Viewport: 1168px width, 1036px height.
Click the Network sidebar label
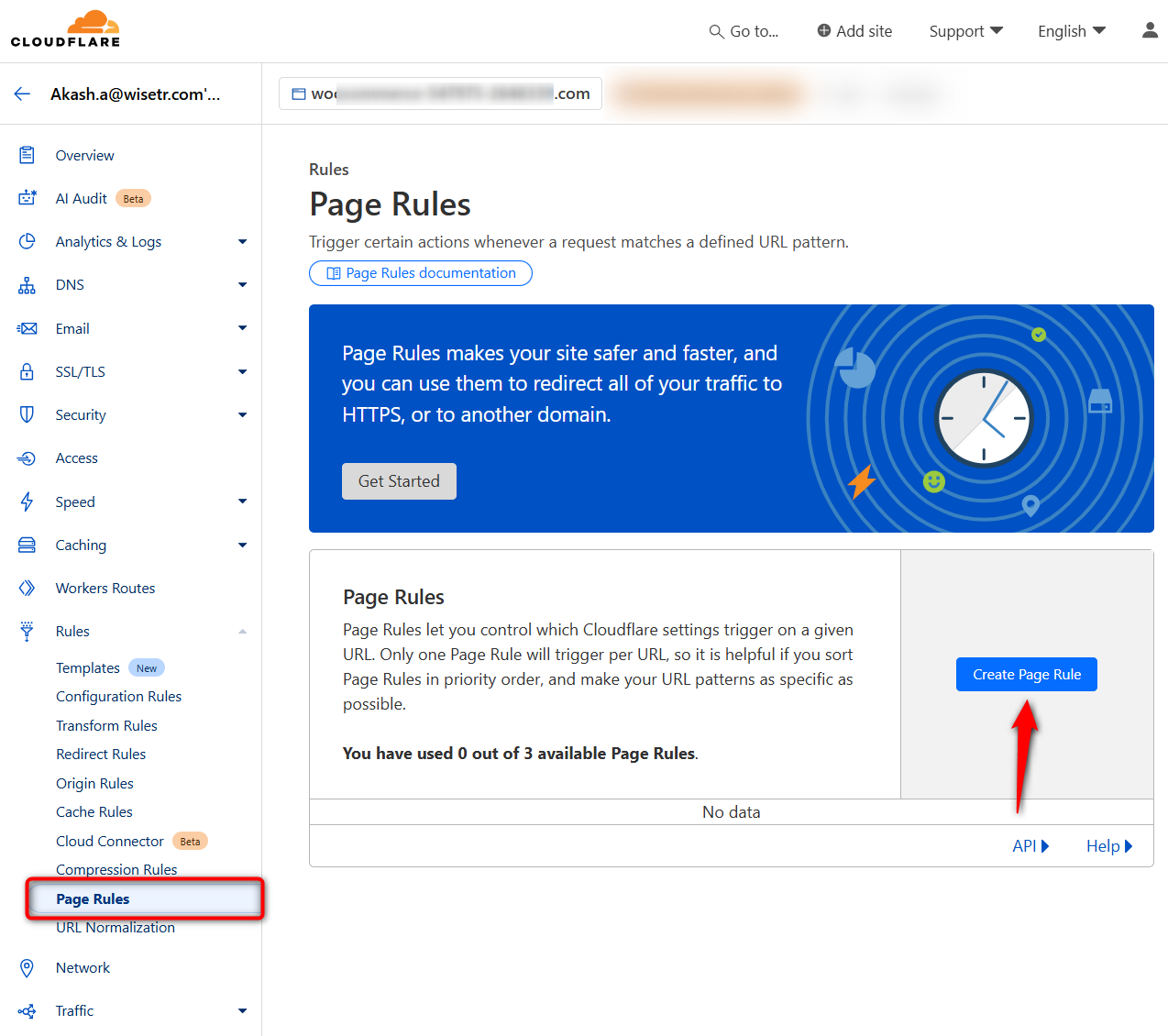coord(83,967)
